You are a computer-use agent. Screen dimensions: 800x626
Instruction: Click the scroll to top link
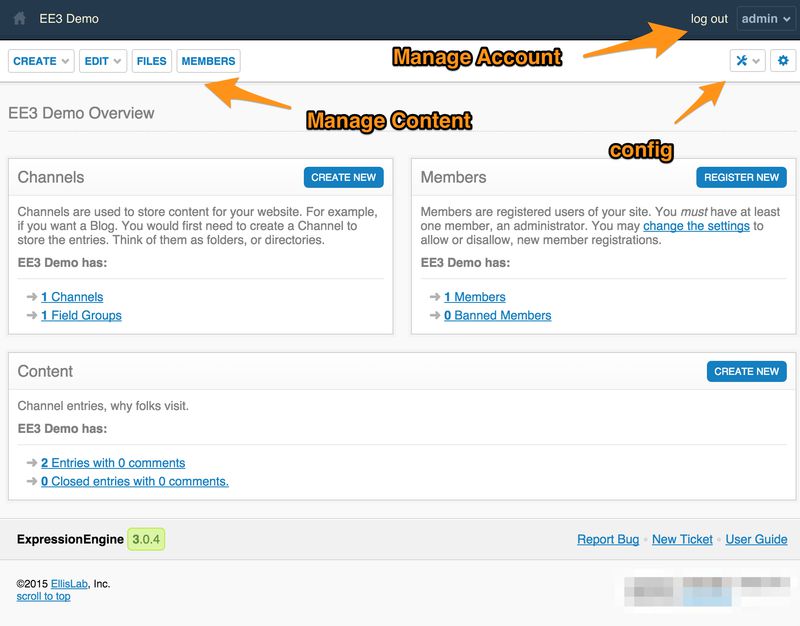(x=43, y=596)
